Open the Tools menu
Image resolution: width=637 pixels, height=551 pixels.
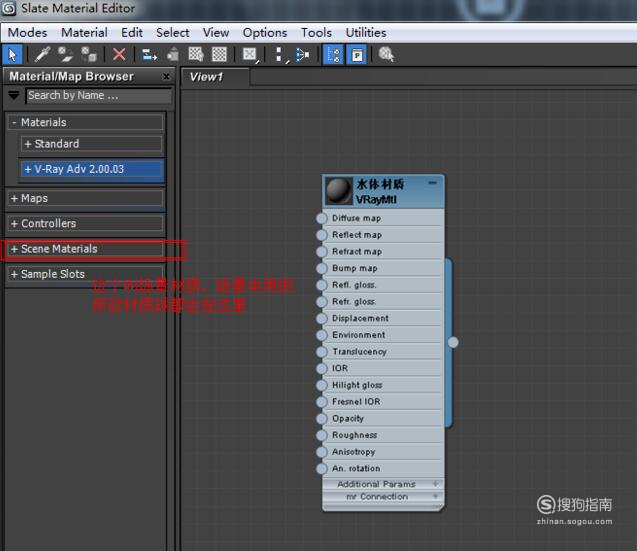pos(316,33)
